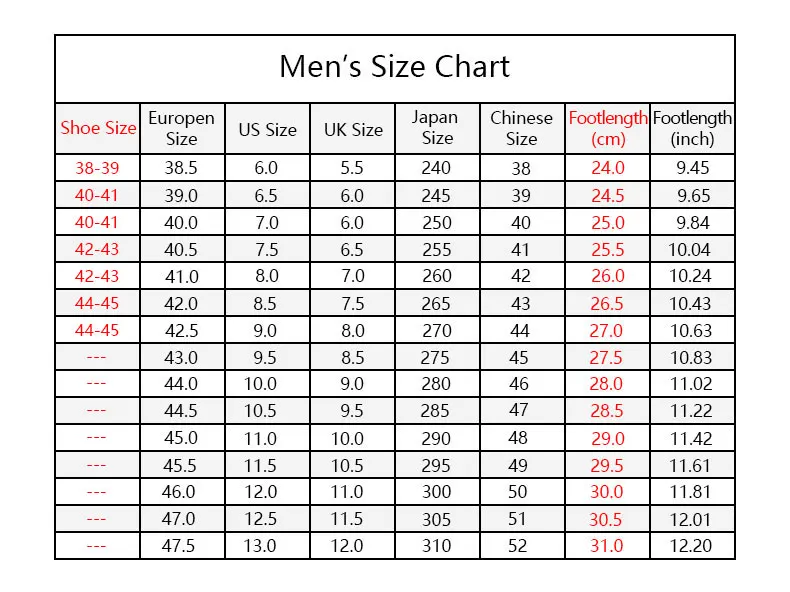Click the Footlength (inch) header
The height and width of the screenshot is (592, 790).
[692, 128]
